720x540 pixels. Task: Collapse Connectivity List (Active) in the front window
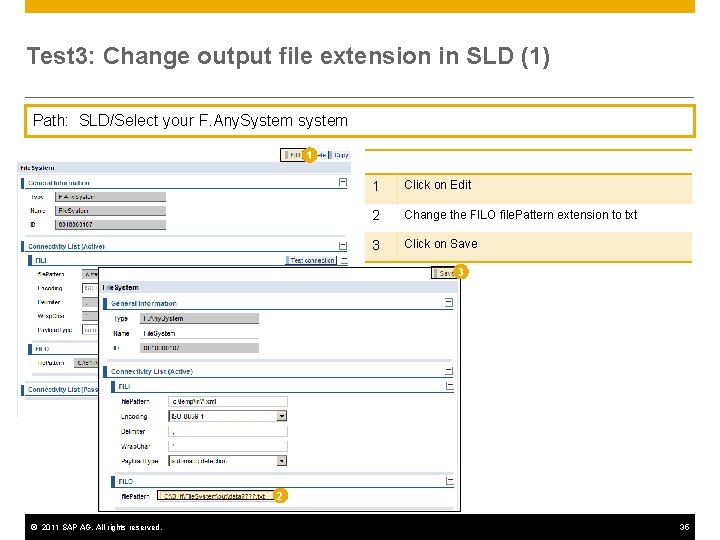click(449, 371)
